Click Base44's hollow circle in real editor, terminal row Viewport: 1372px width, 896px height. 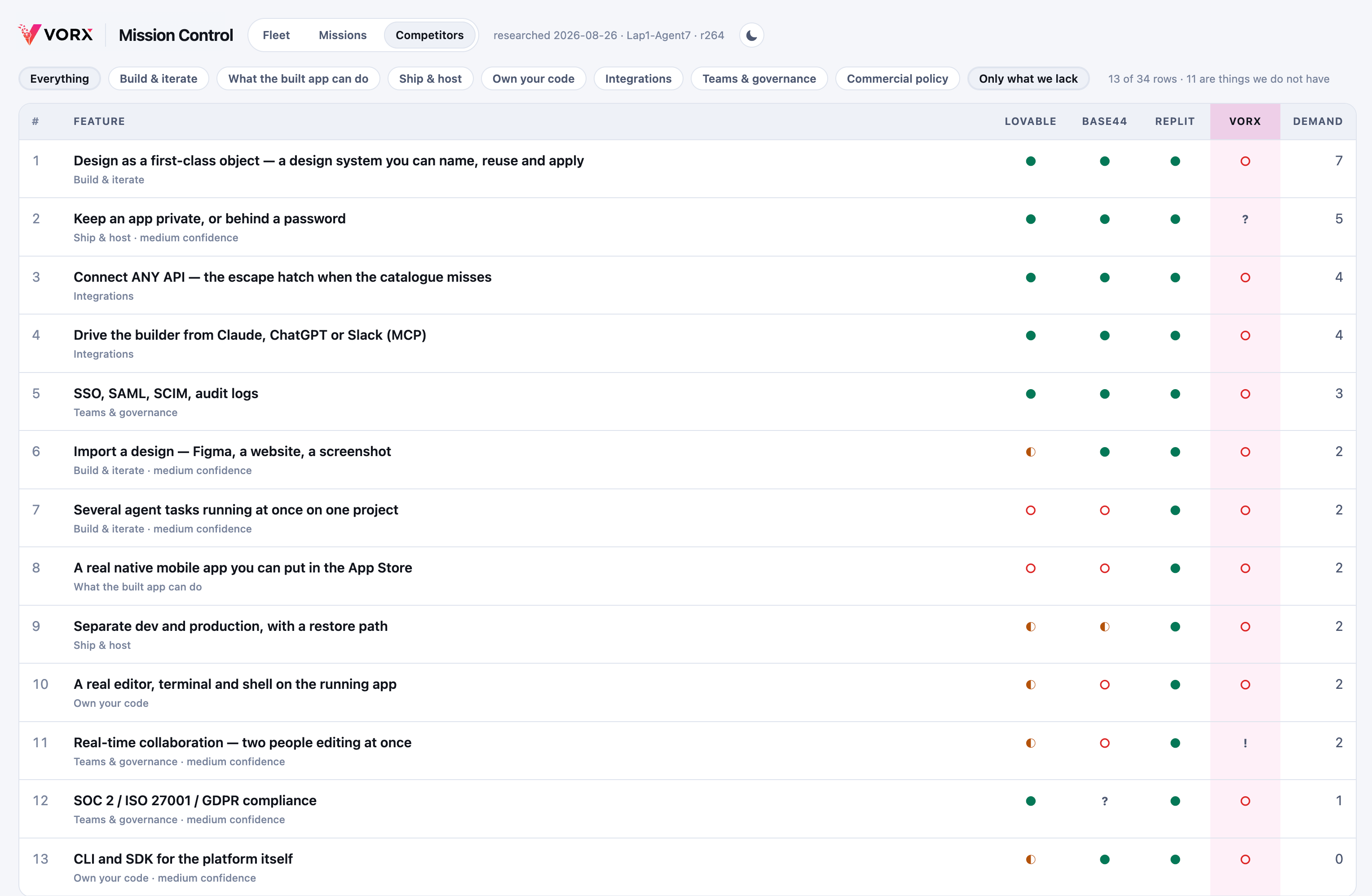point(1104,685)
